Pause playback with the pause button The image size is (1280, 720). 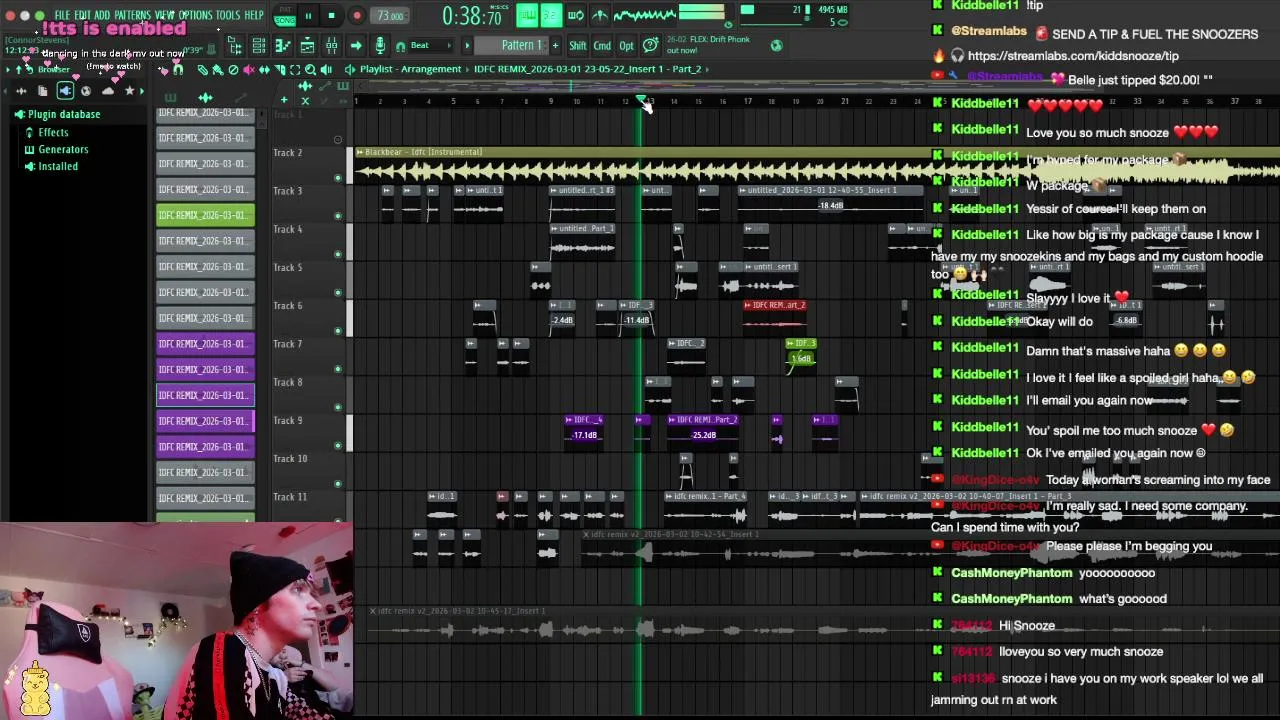[308, 15]
